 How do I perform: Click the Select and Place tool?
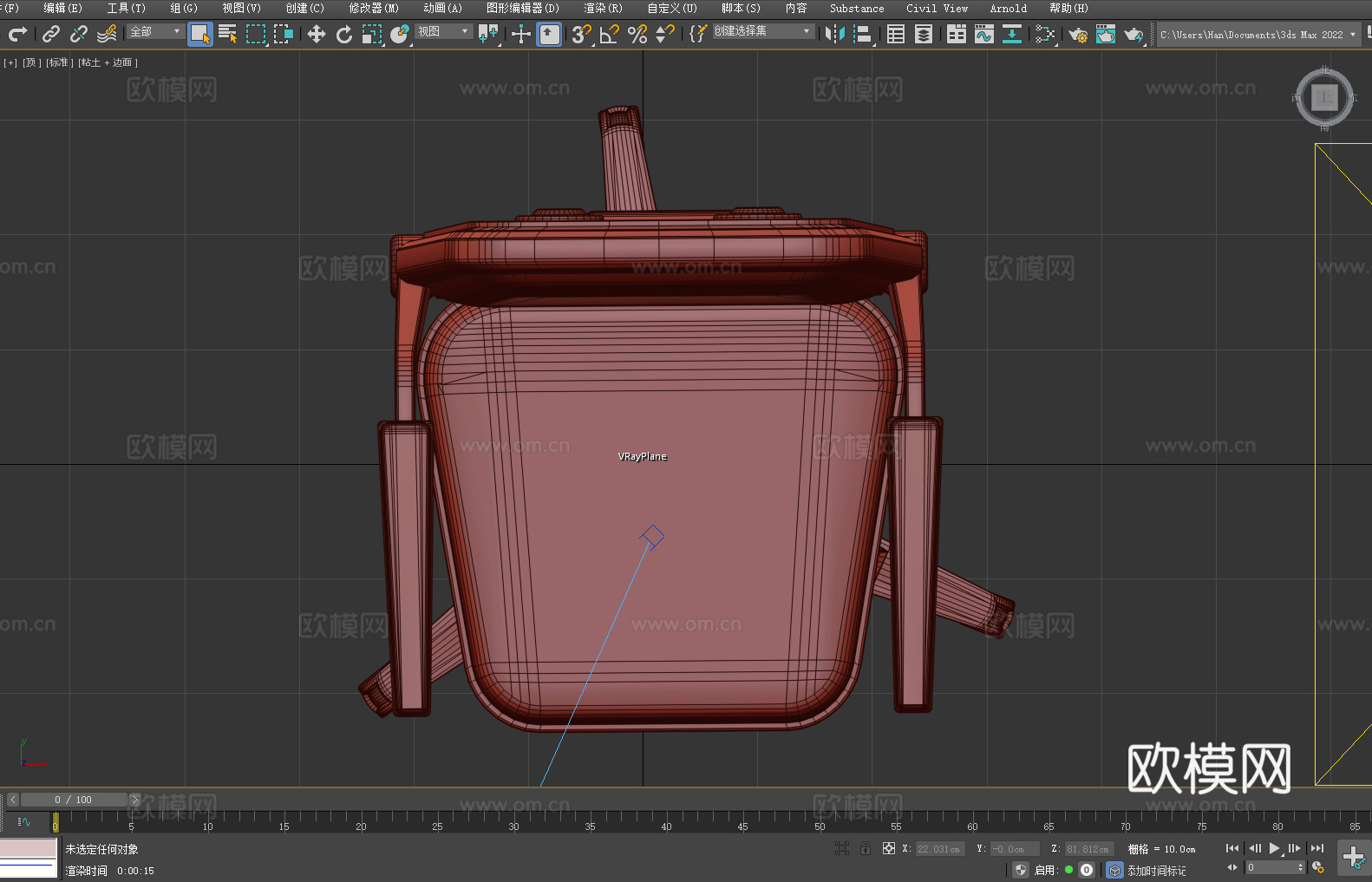point(400,34)
